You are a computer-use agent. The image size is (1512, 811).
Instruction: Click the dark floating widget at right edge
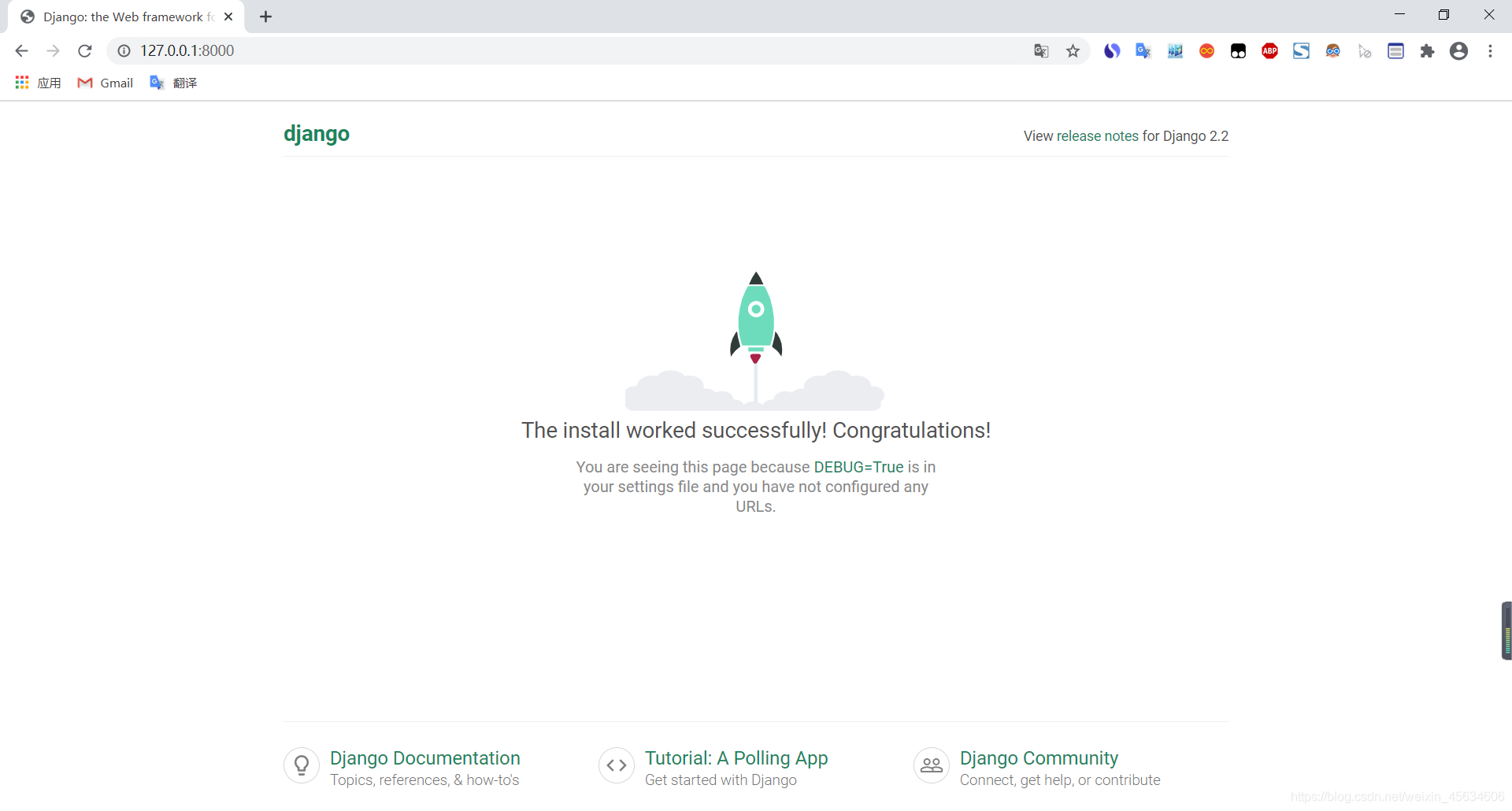[x=1506, y=631]
